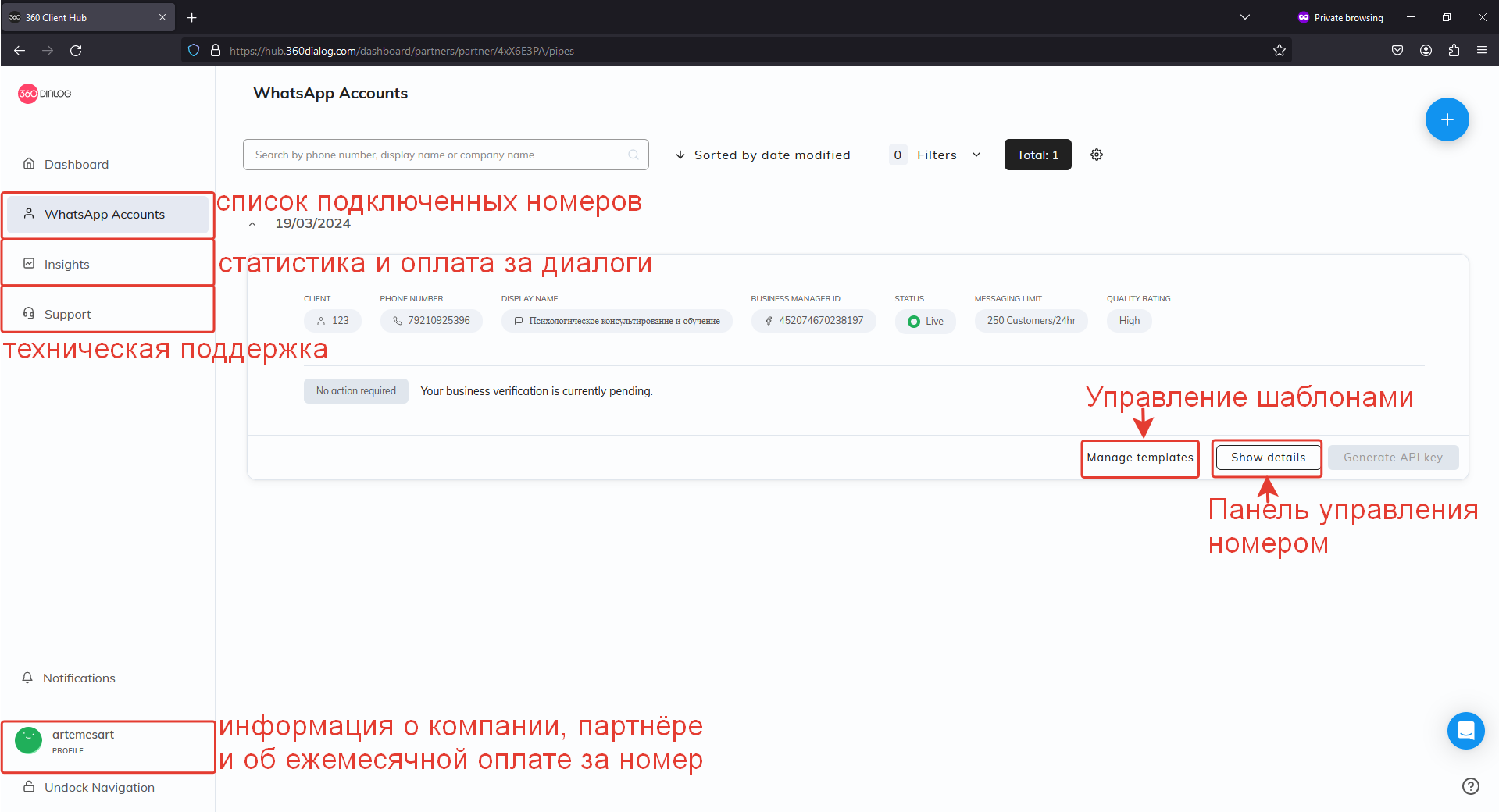Open the browser extensions icon
The width and height of the screenshot is (1499, 812).
tap(1454, 51)
